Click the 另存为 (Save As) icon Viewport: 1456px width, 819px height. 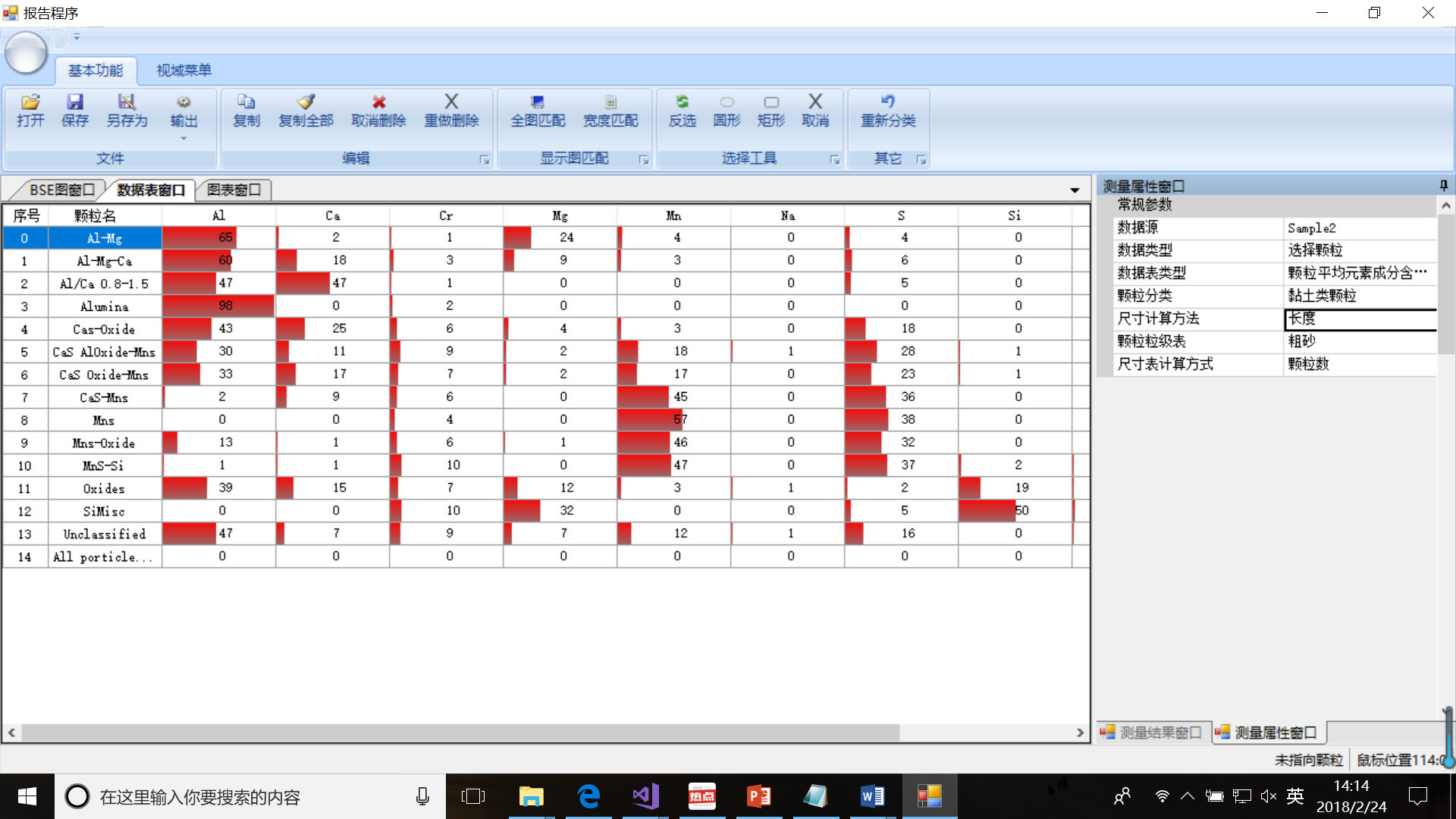pos(127,102)
